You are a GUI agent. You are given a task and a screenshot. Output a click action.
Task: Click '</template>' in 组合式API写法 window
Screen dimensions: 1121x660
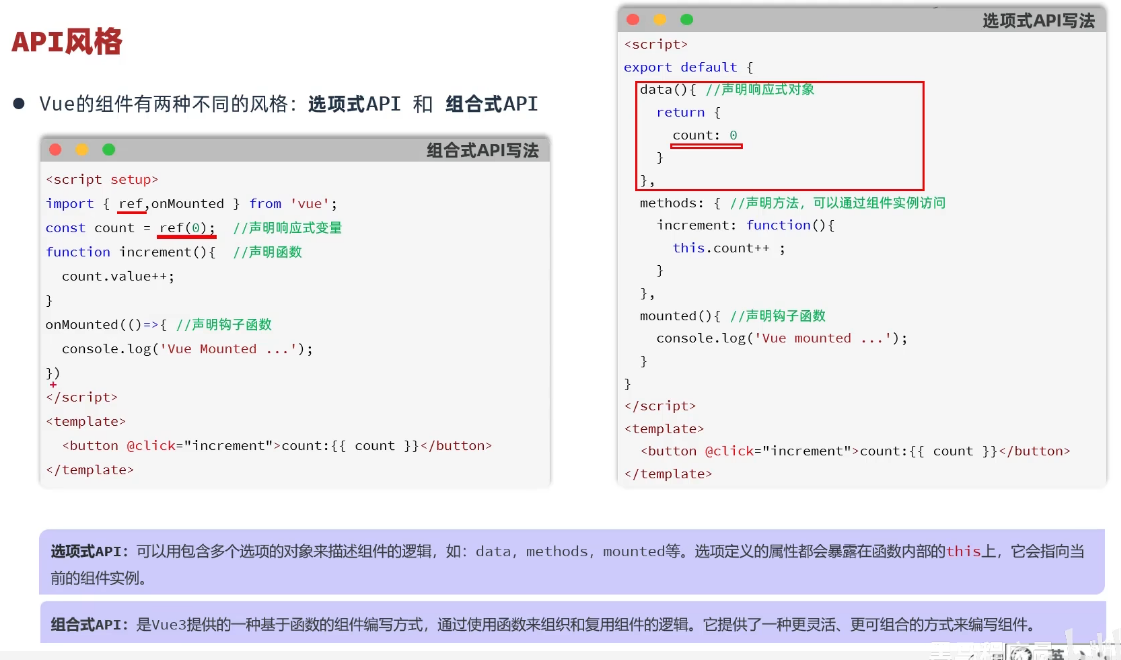coord(90,470)
